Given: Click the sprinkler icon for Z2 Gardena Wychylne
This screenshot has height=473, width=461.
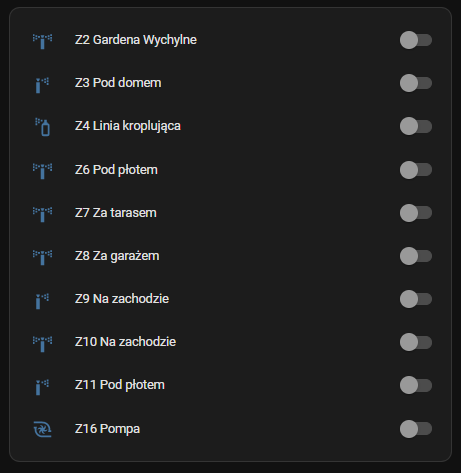Looking at the screenshot, I should [x=42, y=41].
